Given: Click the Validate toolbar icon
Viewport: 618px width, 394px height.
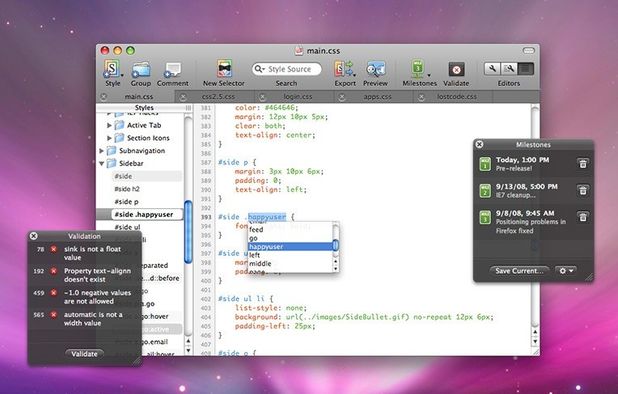Looking at the screenshot, I should [456, 70].
